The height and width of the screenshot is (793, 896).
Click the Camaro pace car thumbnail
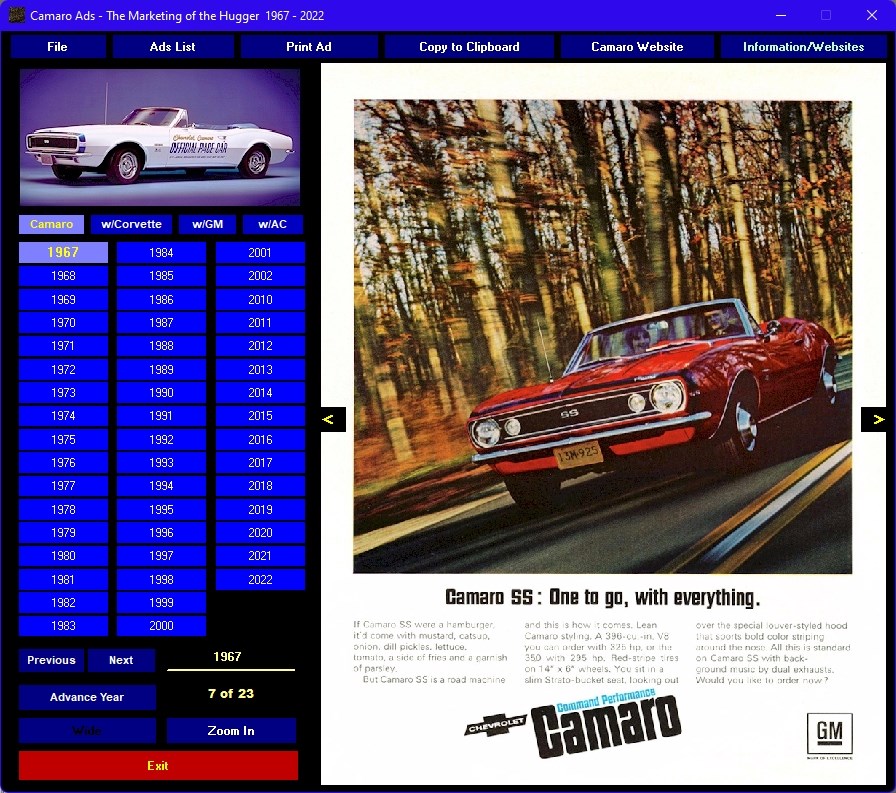tap(160, 137)
